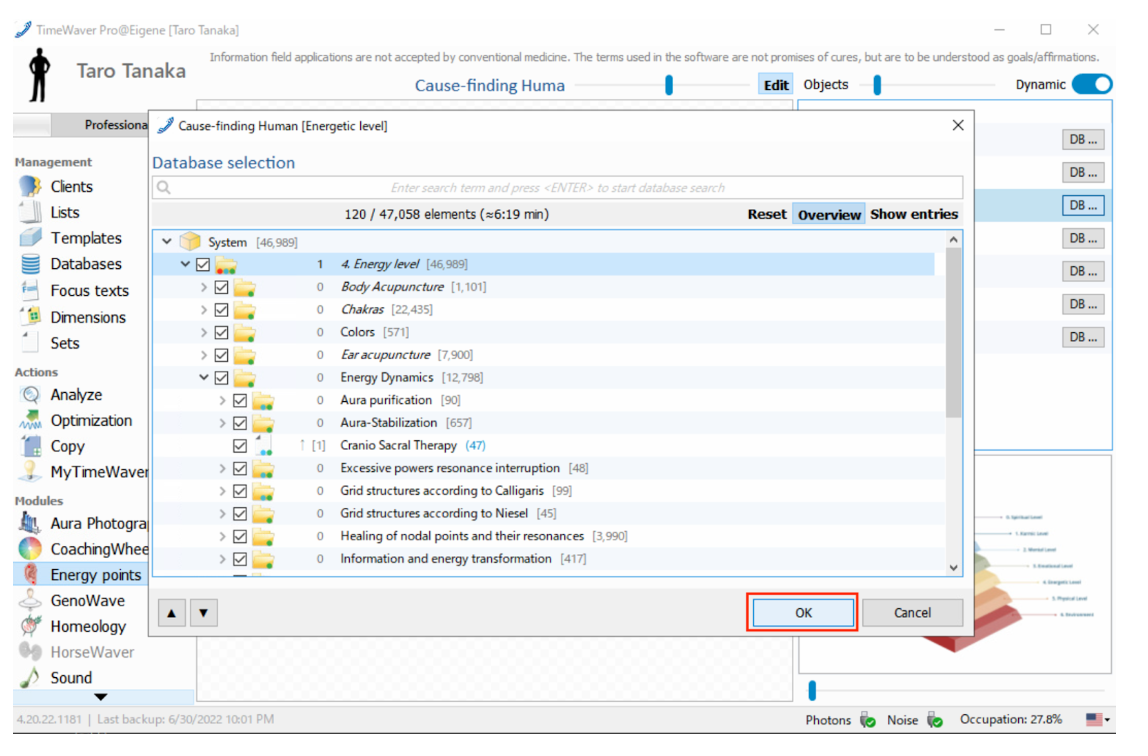Screen dimensions: 1148x756
Task: Expand the Chakras folder
Action: [x=204, y=310]
